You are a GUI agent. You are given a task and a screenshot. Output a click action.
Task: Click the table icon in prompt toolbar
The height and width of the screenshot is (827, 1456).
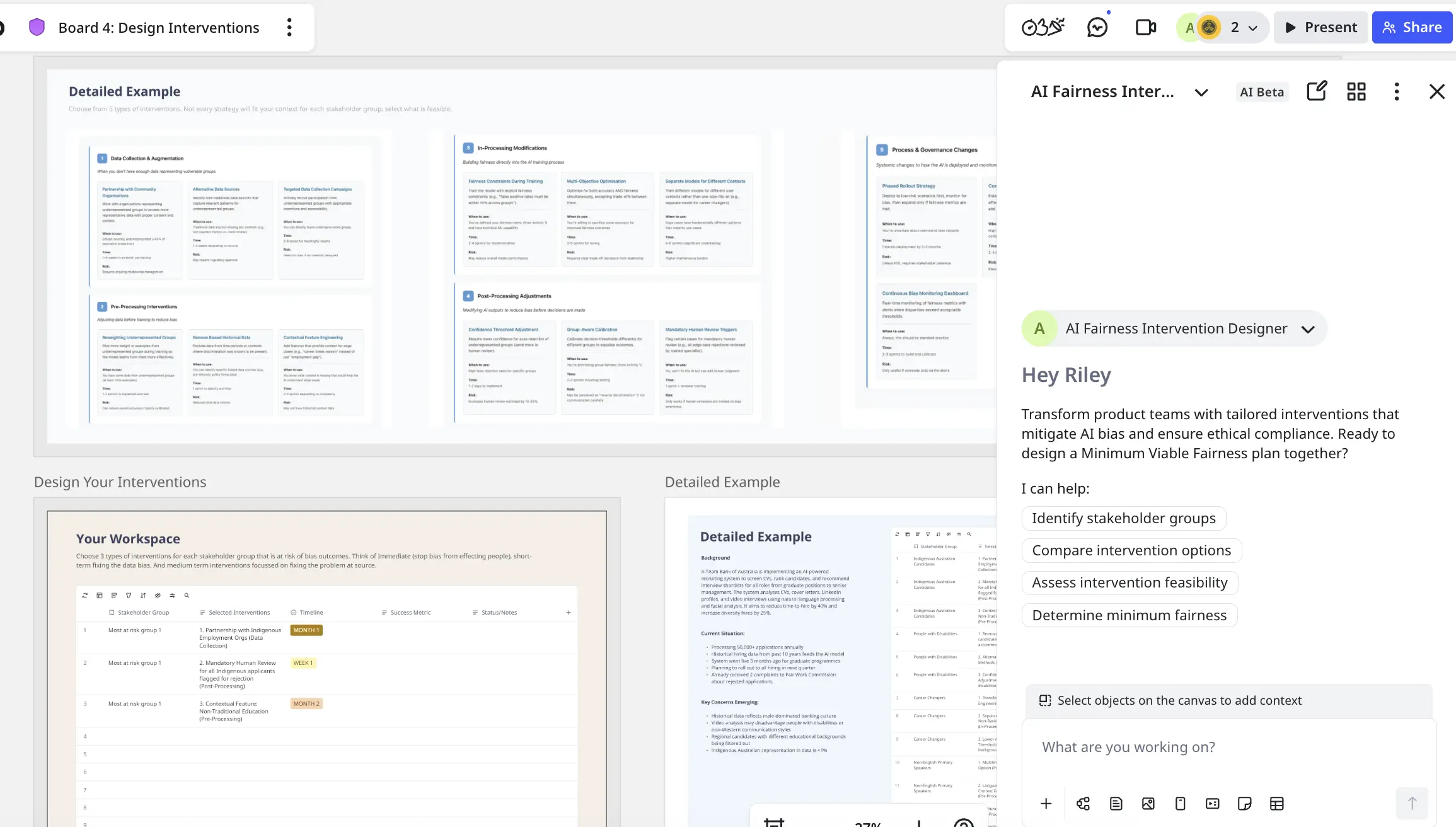pos(1277,804)
